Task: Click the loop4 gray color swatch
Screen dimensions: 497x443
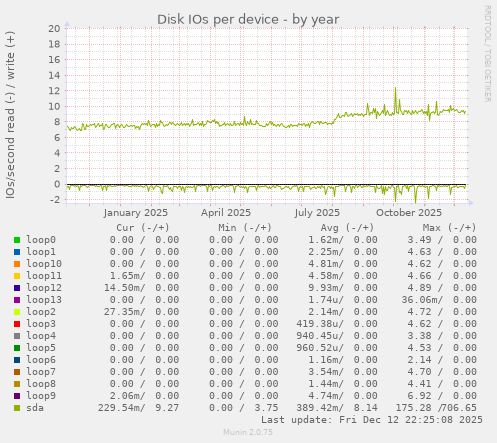Action: (x=17, y=336)
